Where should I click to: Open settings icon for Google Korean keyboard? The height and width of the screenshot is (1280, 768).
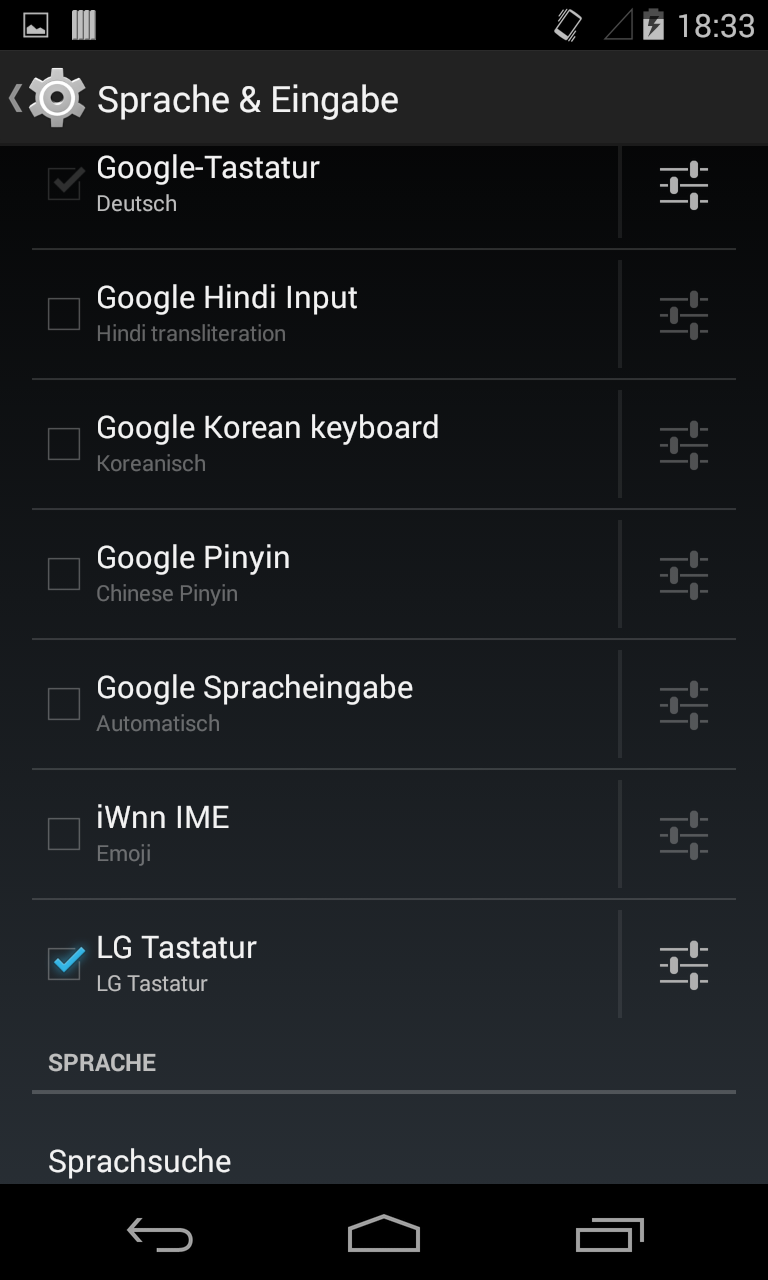click(684, 445)
